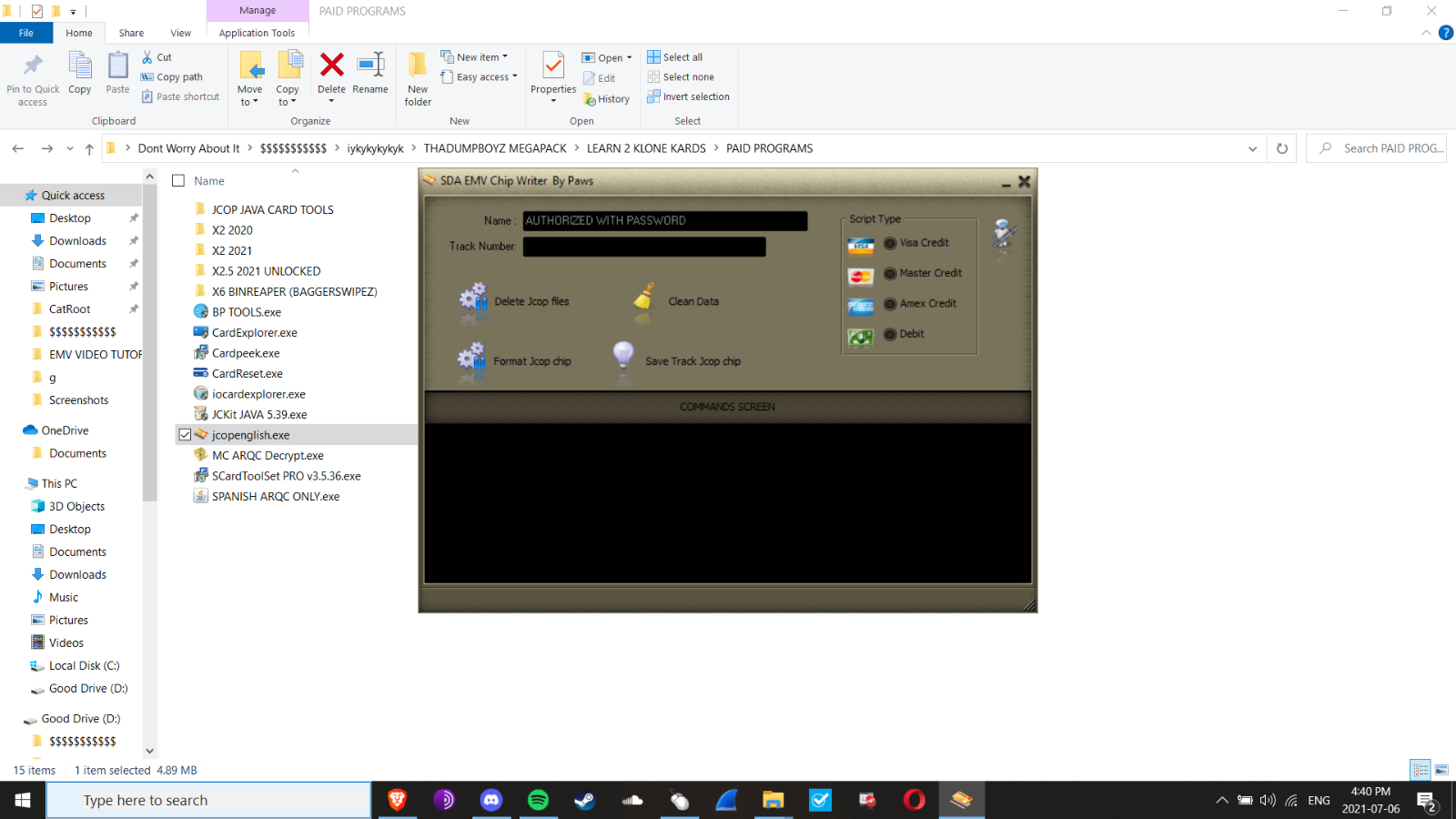
Task: Collapse the ribbon with the chevron
Action: 1426,33
